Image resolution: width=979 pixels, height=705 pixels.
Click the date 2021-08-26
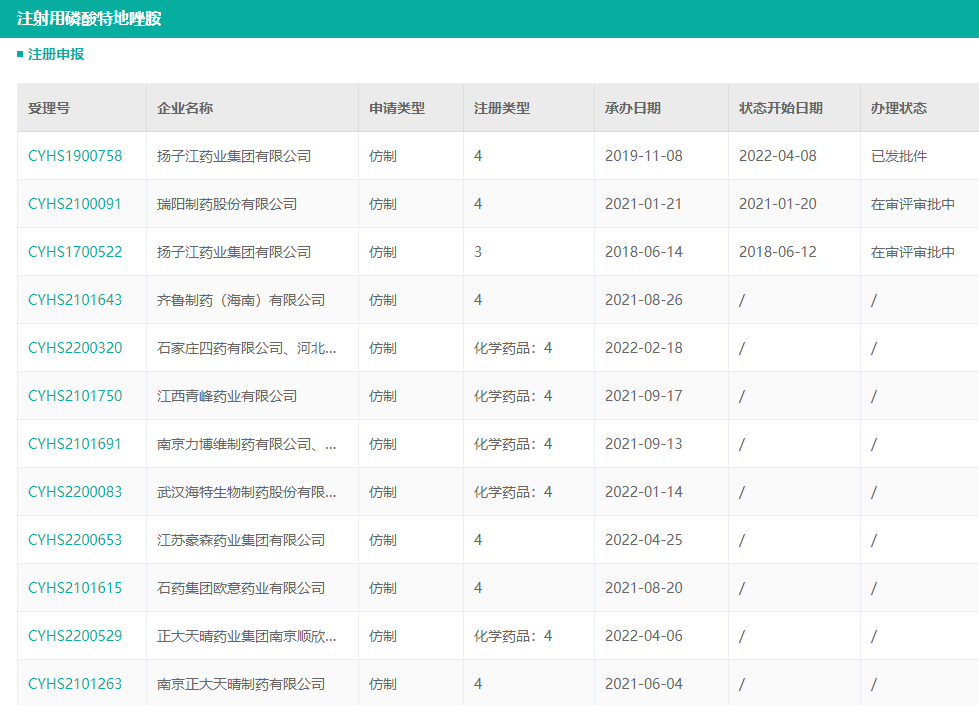644,300
